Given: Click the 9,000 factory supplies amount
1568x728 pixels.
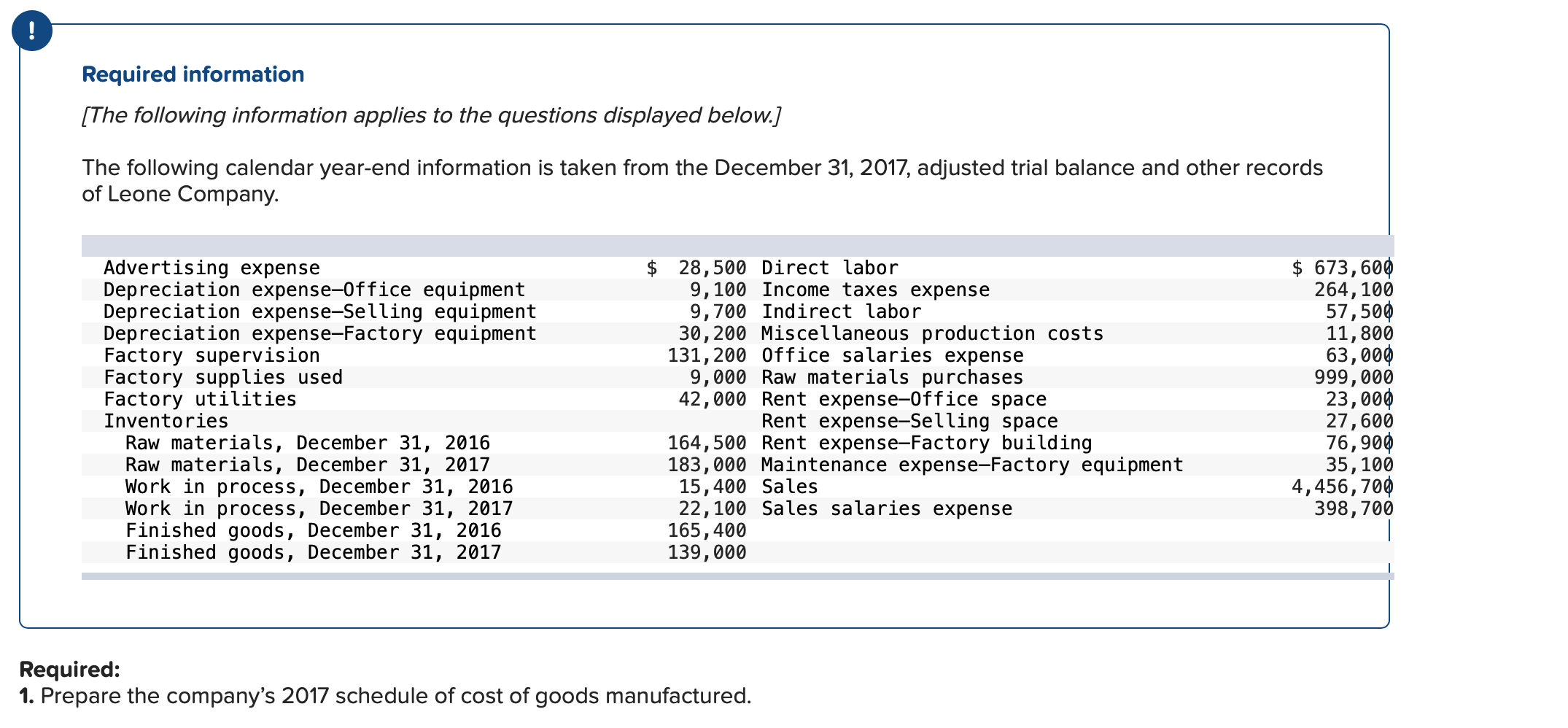Looking at the screenshot, I should 718,377.
